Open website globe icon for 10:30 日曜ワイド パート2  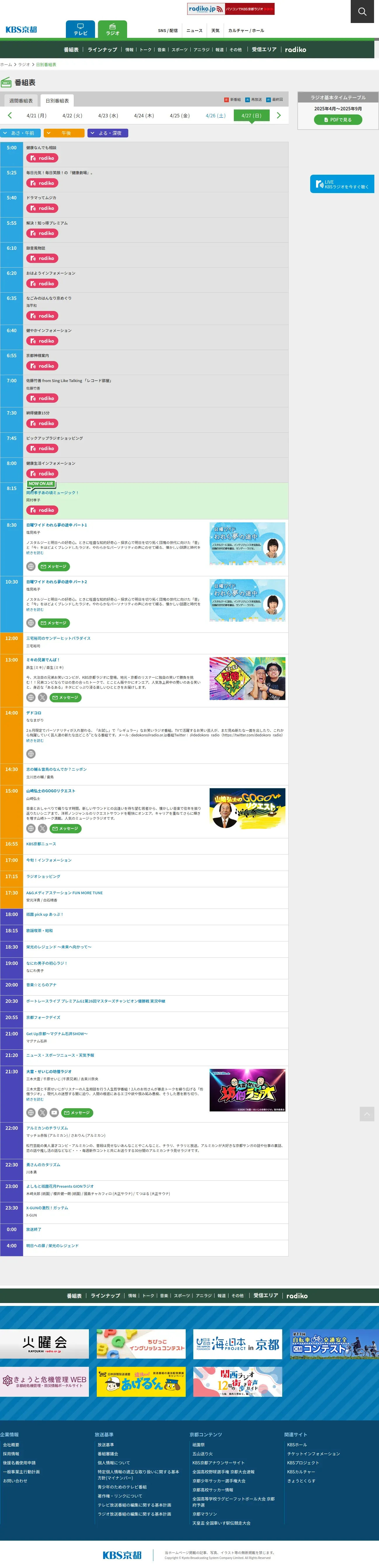click(31, 623)
